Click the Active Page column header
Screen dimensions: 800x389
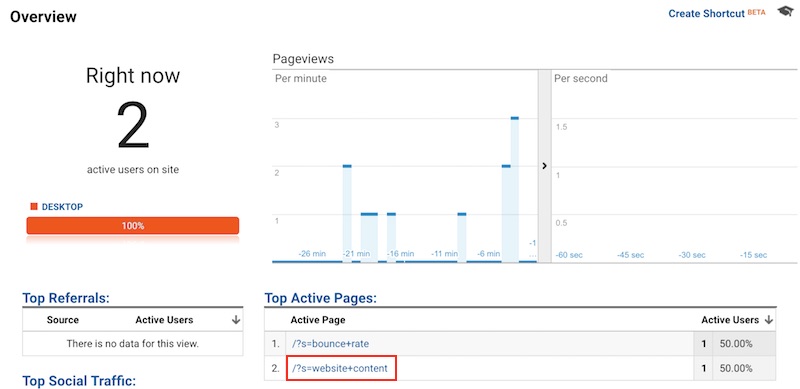coord(317,320)
